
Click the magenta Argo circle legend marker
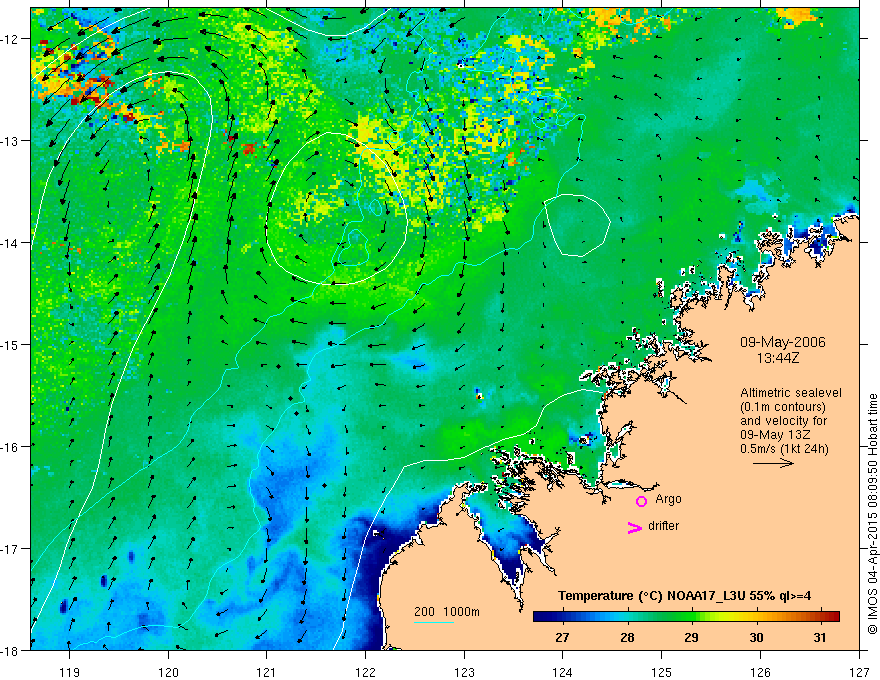point(641,501)
